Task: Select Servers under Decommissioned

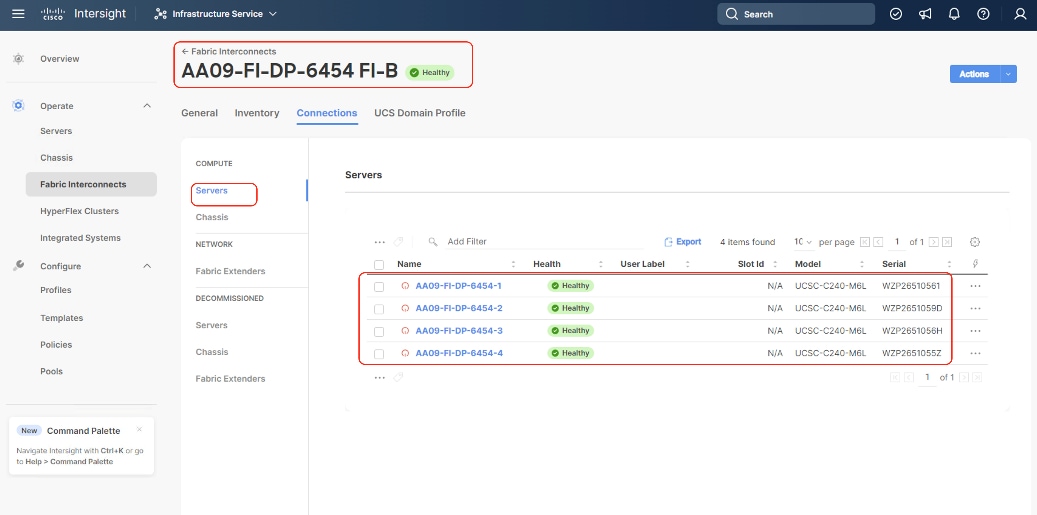Action: [212, 325]
